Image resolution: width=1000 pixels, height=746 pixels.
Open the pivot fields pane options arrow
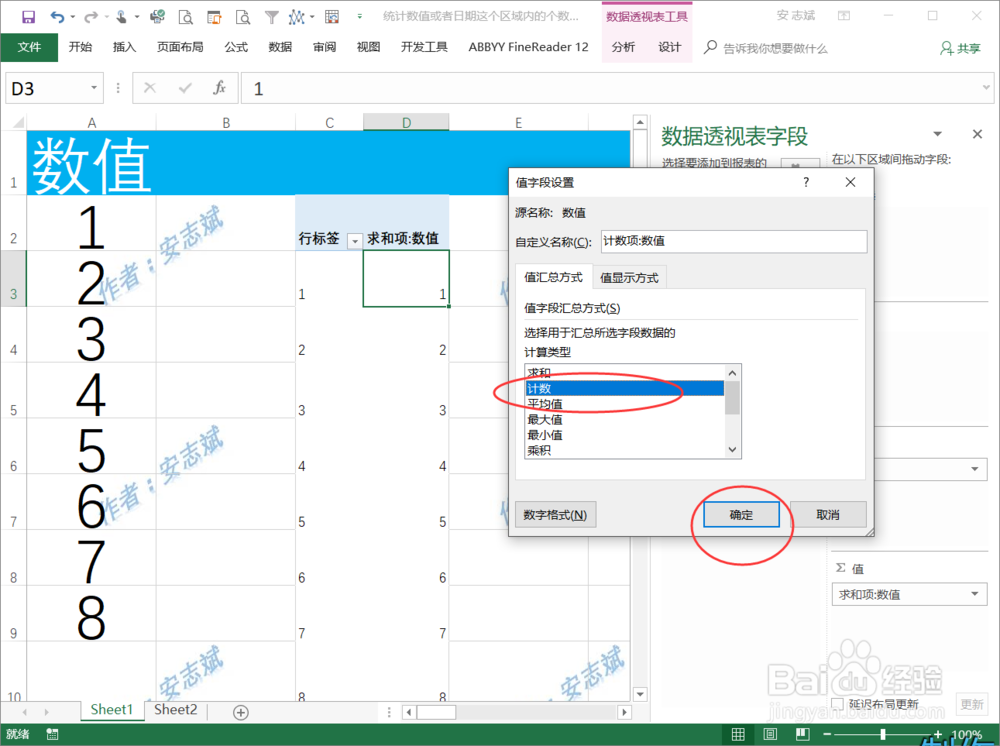(938, 134)
